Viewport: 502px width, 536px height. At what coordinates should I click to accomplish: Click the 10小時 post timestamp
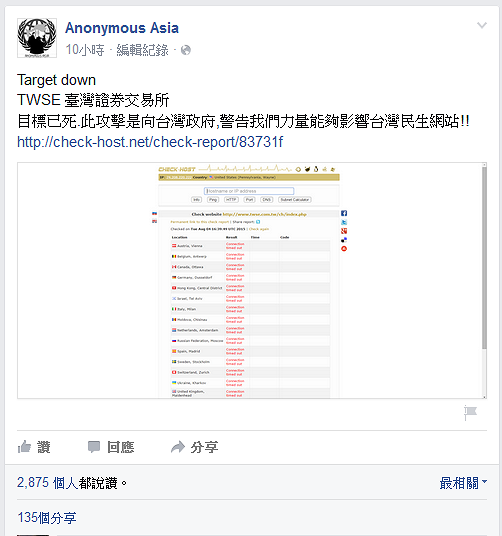(85, 50)
